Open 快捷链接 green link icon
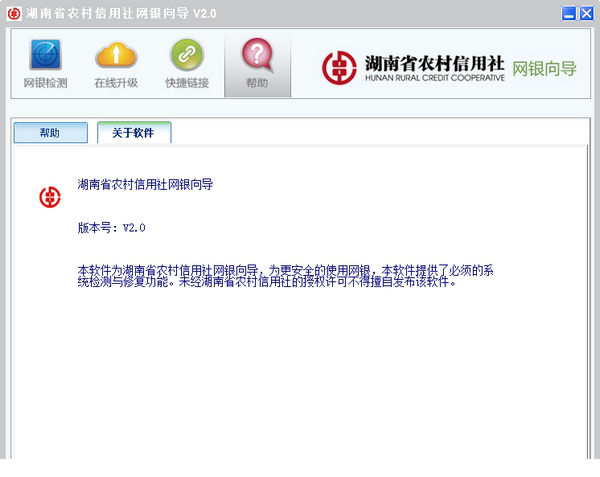Image resolution: width=600 pixels, height=477 pixels. coord(187,63)
